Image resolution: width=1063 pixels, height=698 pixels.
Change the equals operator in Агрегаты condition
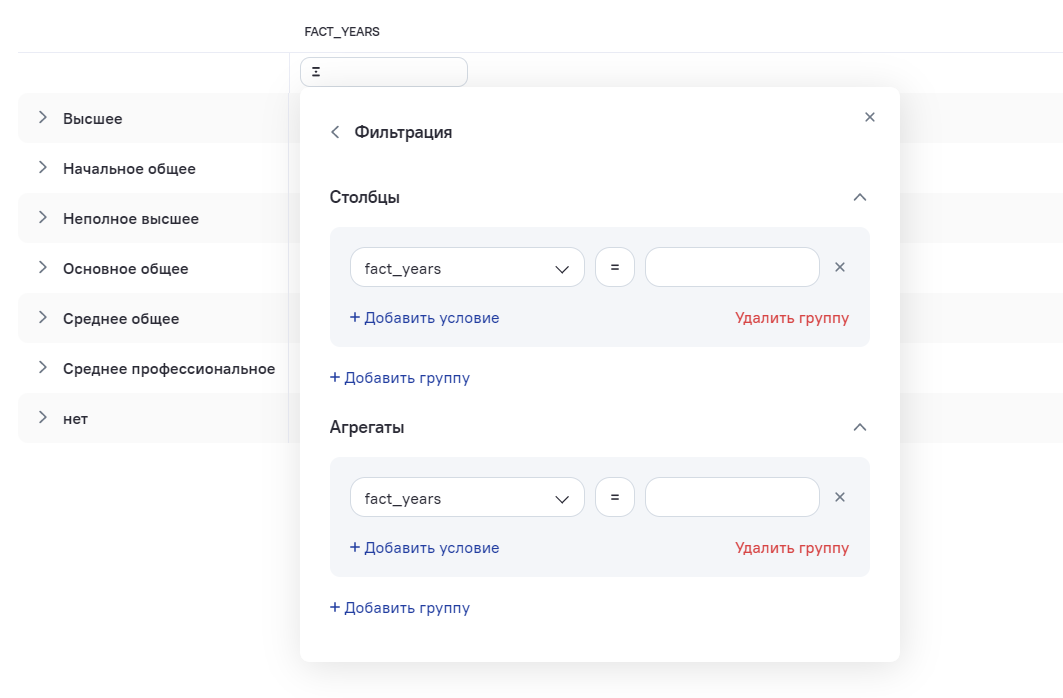point(615,498)
